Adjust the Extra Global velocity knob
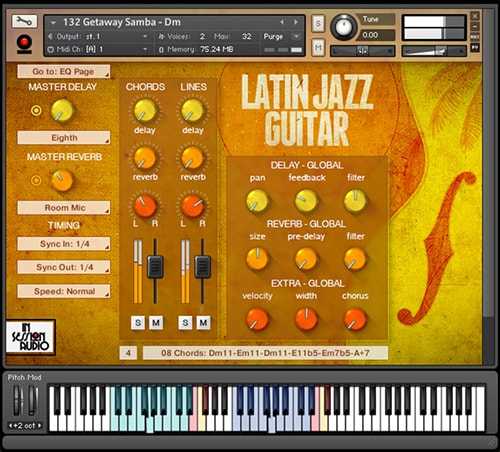 point(257,319)
